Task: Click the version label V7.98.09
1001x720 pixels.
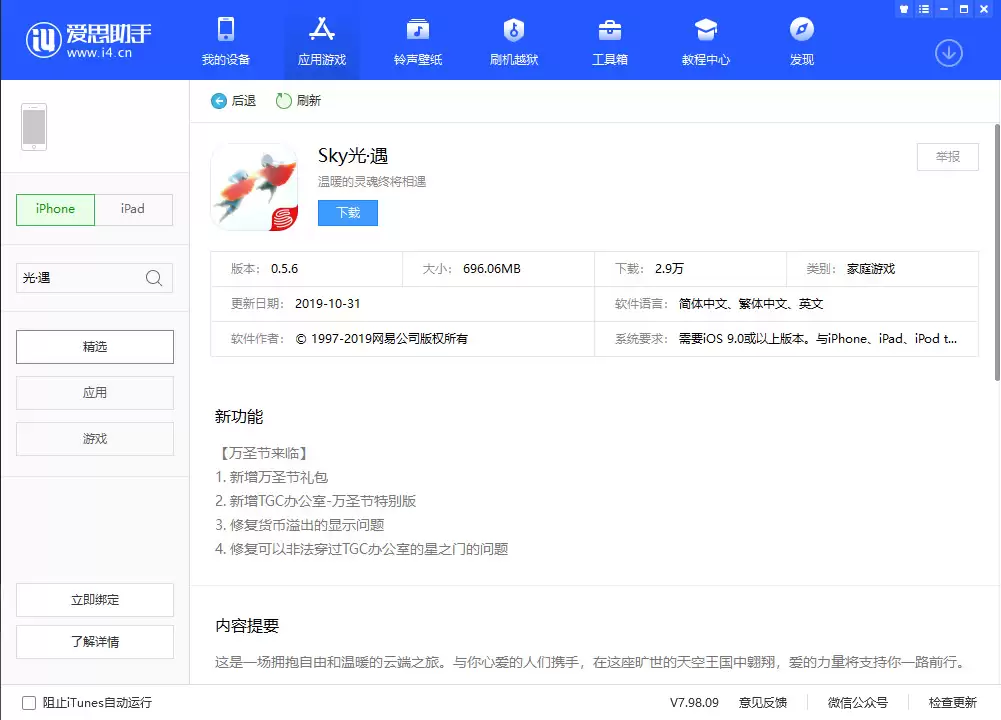Action: tap(694, 703)
